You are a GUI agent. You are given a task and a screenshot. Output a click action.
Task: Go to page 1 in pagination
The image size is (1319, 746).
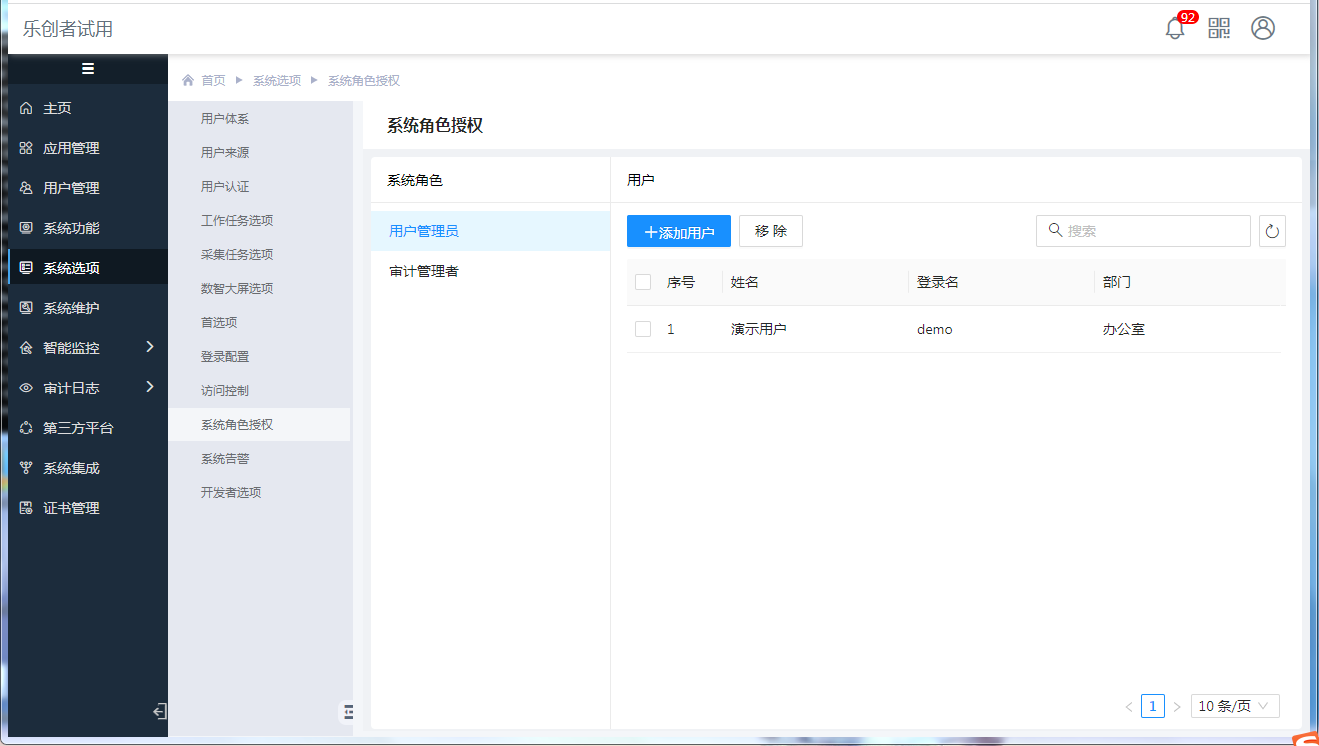(x=1152, y=706)
